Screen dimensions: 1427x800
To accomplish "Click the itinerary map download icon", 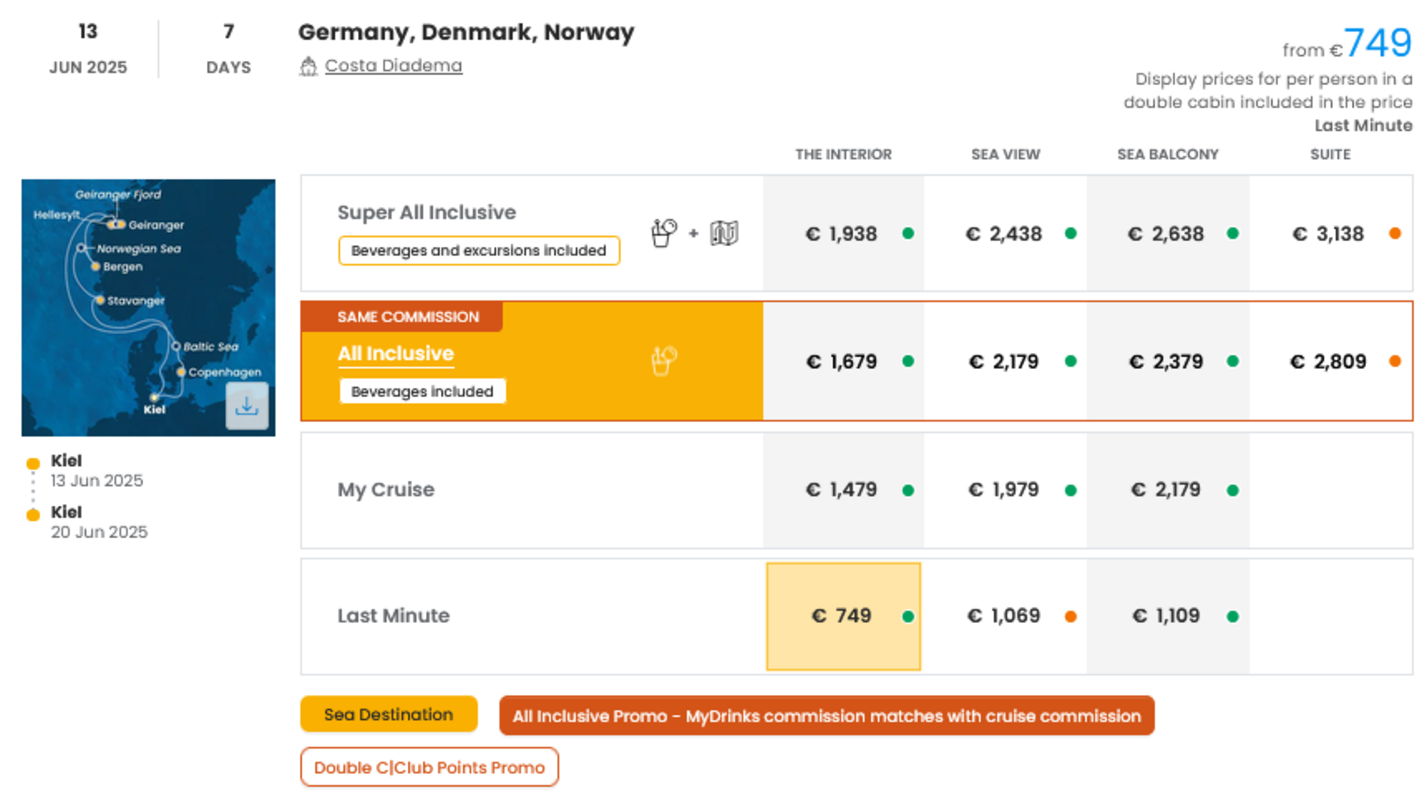I will (246, 406).
